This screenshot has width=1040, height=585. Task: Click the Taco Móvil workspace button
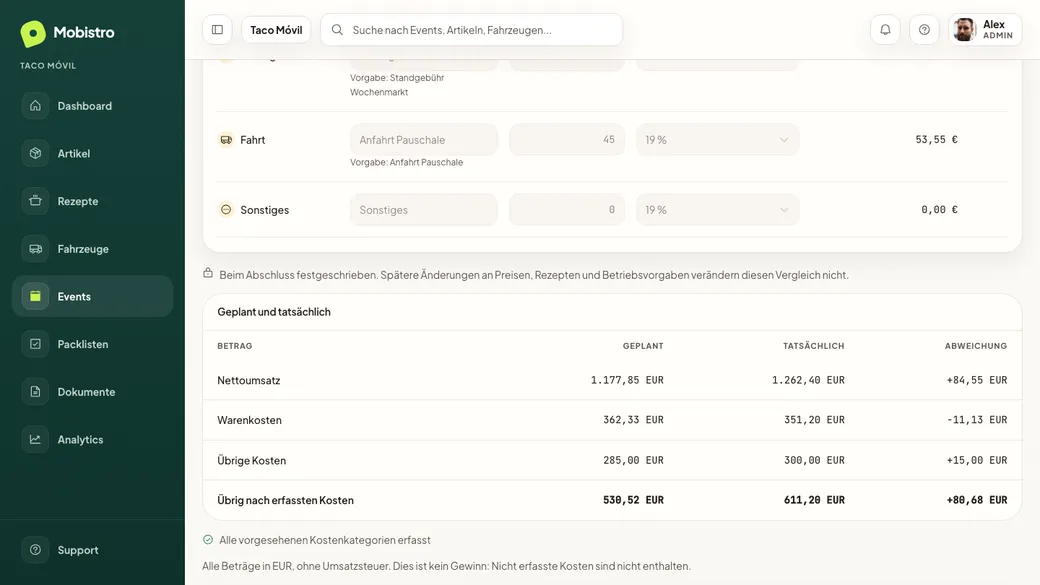(x=276, y=30)
